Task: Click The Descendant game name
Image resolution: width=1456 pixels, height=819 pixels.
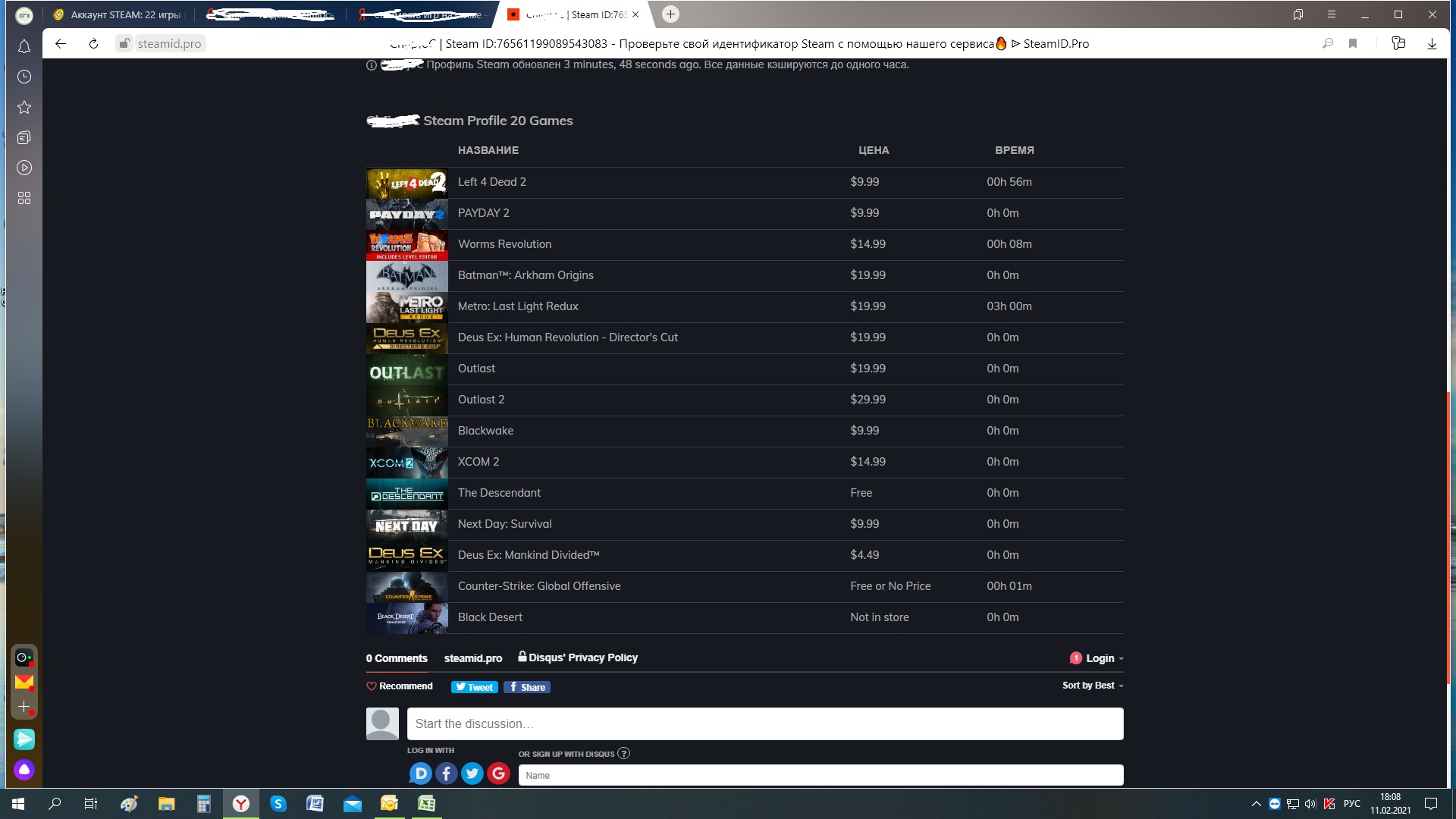Action: click(499, 493)
